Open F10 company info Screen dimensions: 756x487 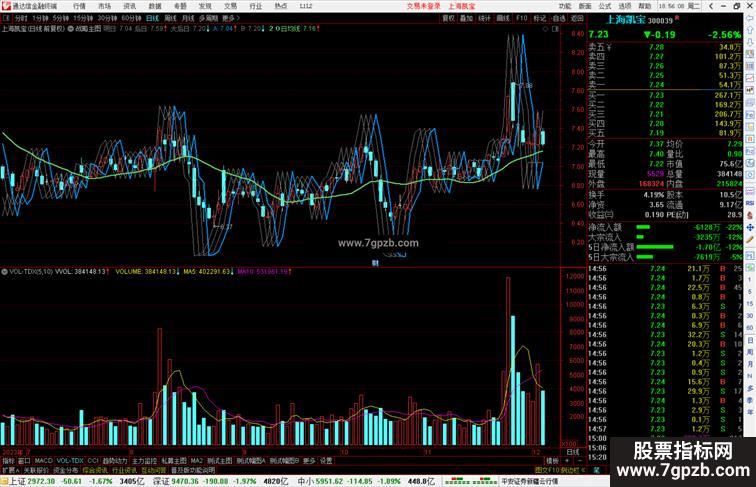[522, 18]
